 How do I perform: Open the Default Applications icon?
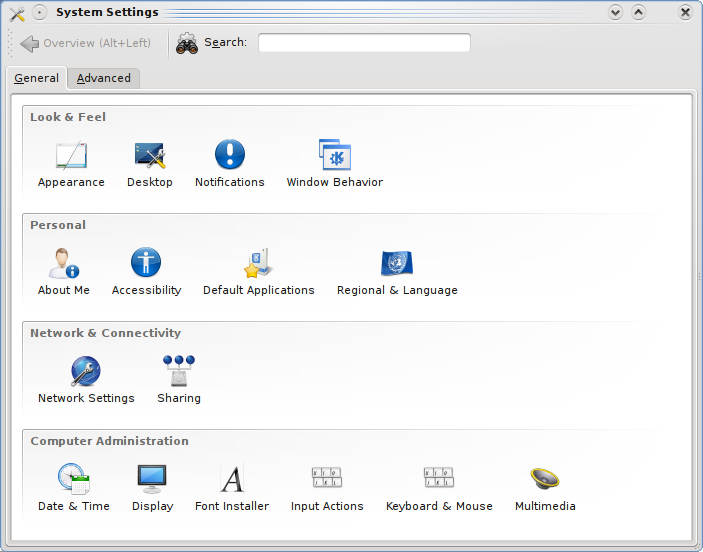tap(259, 263)
